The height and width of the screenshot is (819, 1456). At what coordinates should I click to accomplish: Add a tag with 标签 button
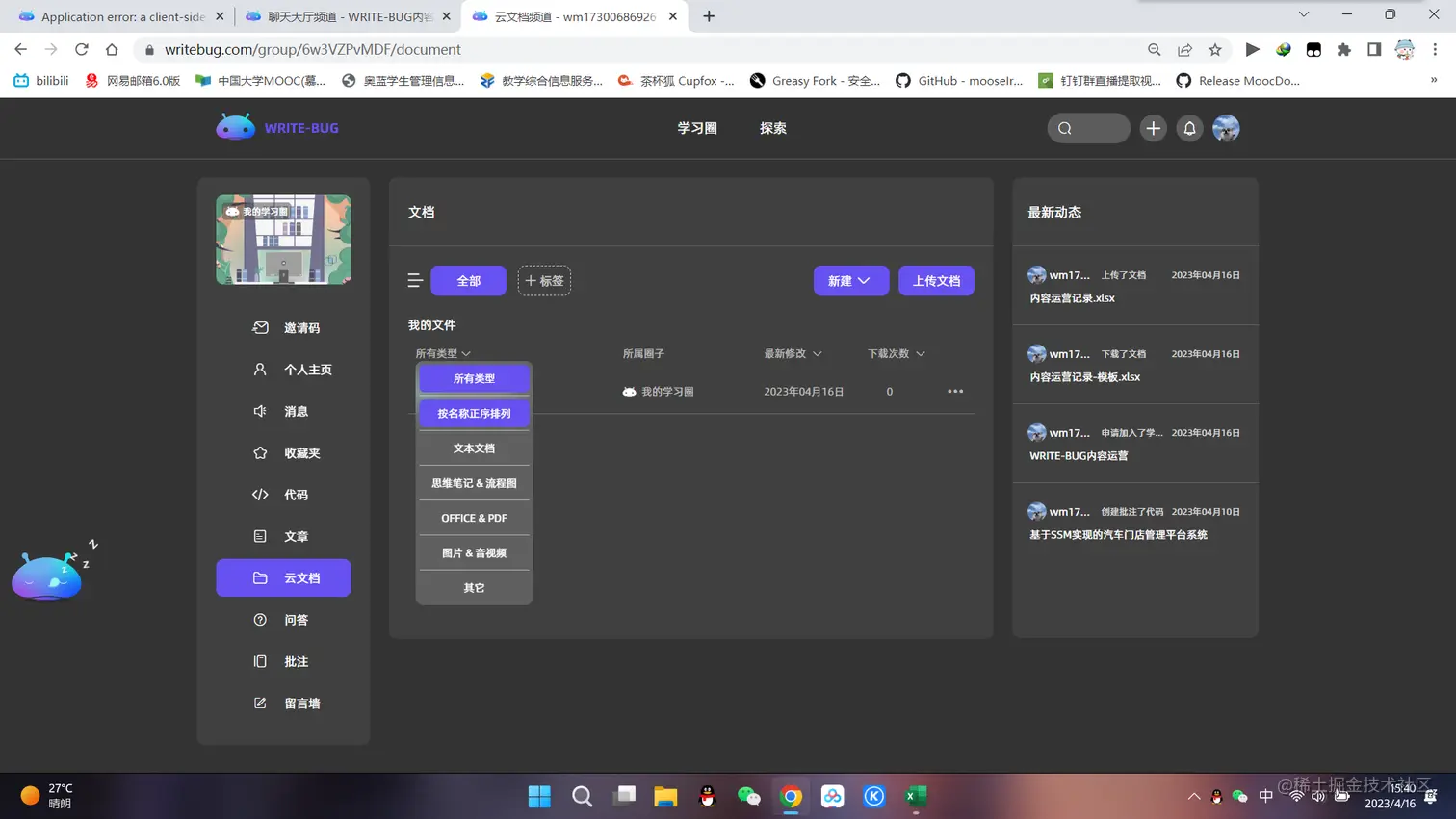tap(544, 281)
